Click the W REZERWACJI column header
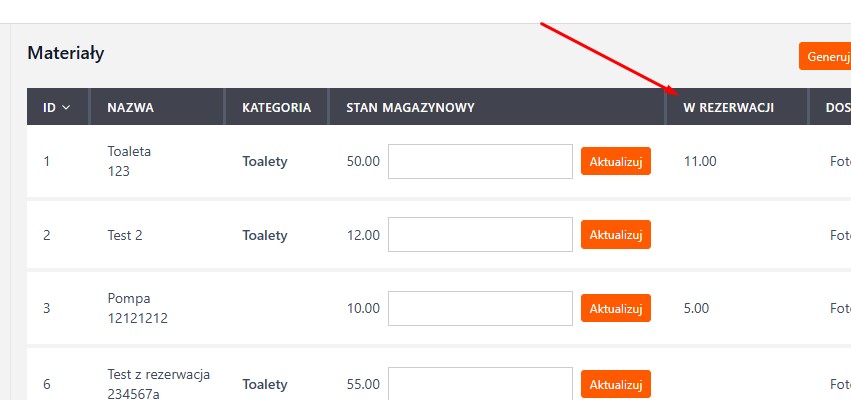 (729, 107)
